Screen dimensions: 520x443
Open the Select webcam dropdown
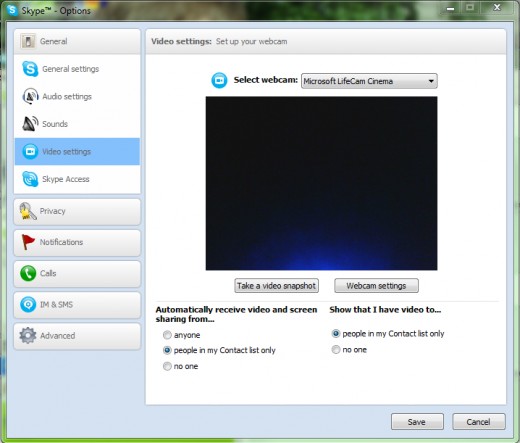pyautogui.click(x=369, y=81)
